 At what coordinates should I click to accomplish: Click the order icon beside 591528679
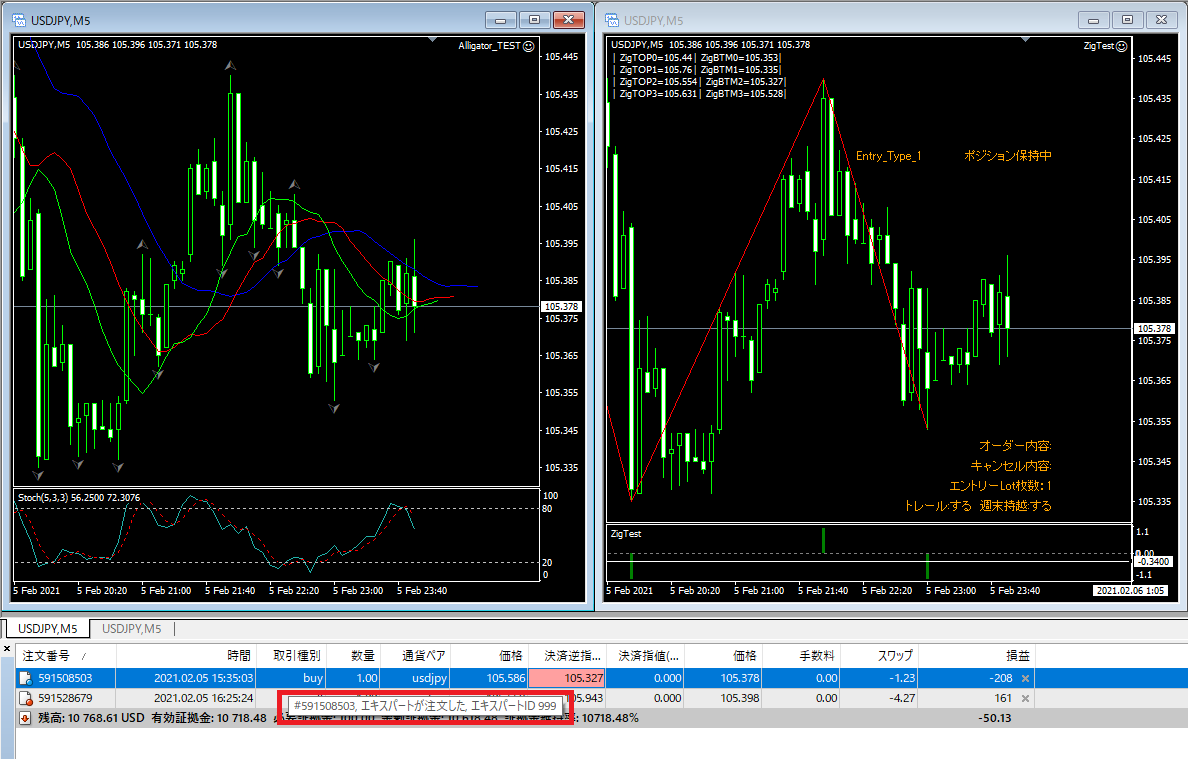click(25, 698)
